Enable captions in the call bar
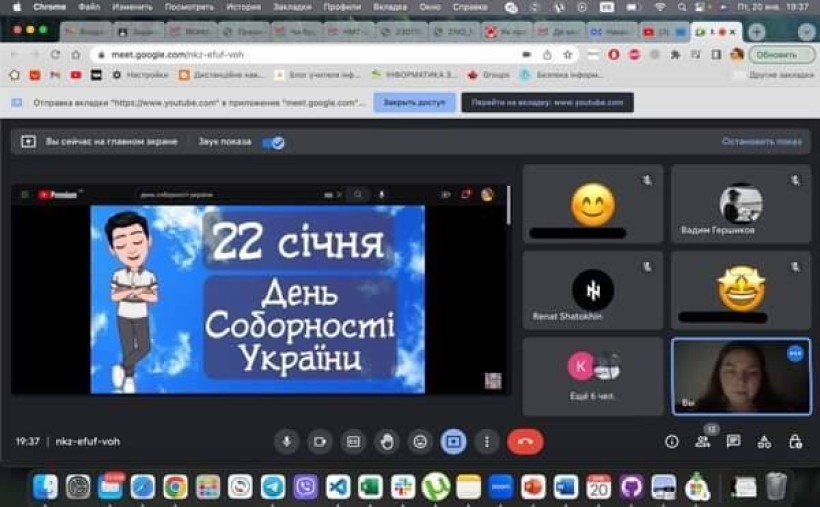The width and height of the screenshot is (820, 507). click(x=354, y=442)
